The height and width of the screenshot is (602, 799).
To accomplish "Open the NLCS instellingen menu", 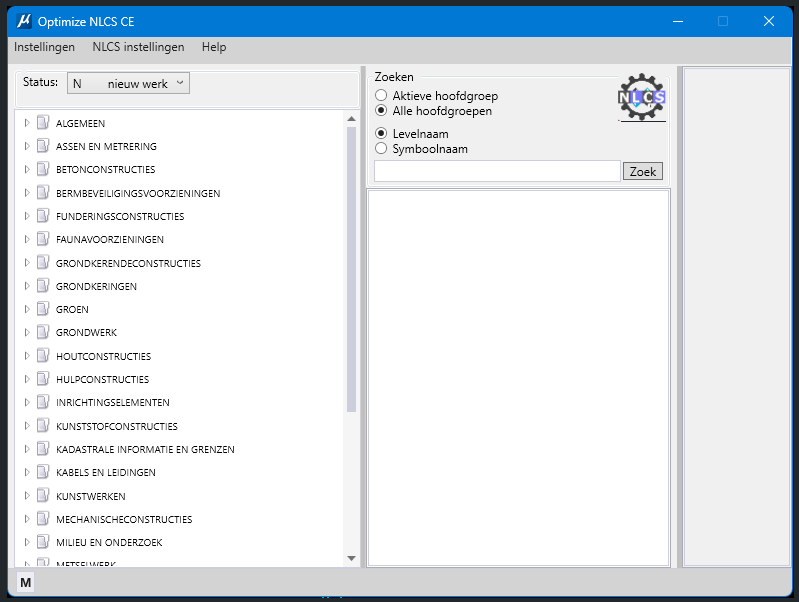I will pyautogui.click(x=138, y=47).
